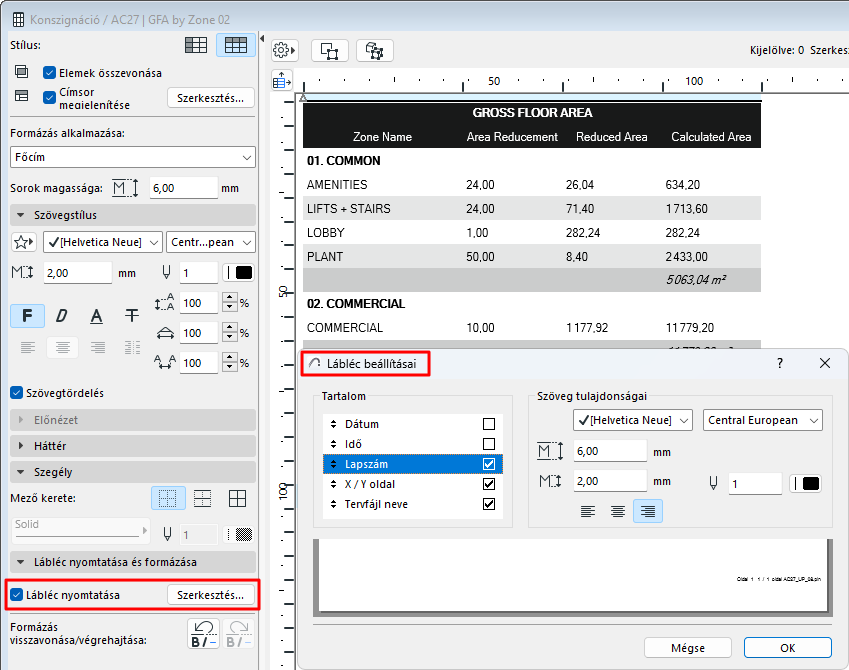Screen dimensions: 849x670
Task: Check the Dátum checkbox
Action: 489,424
